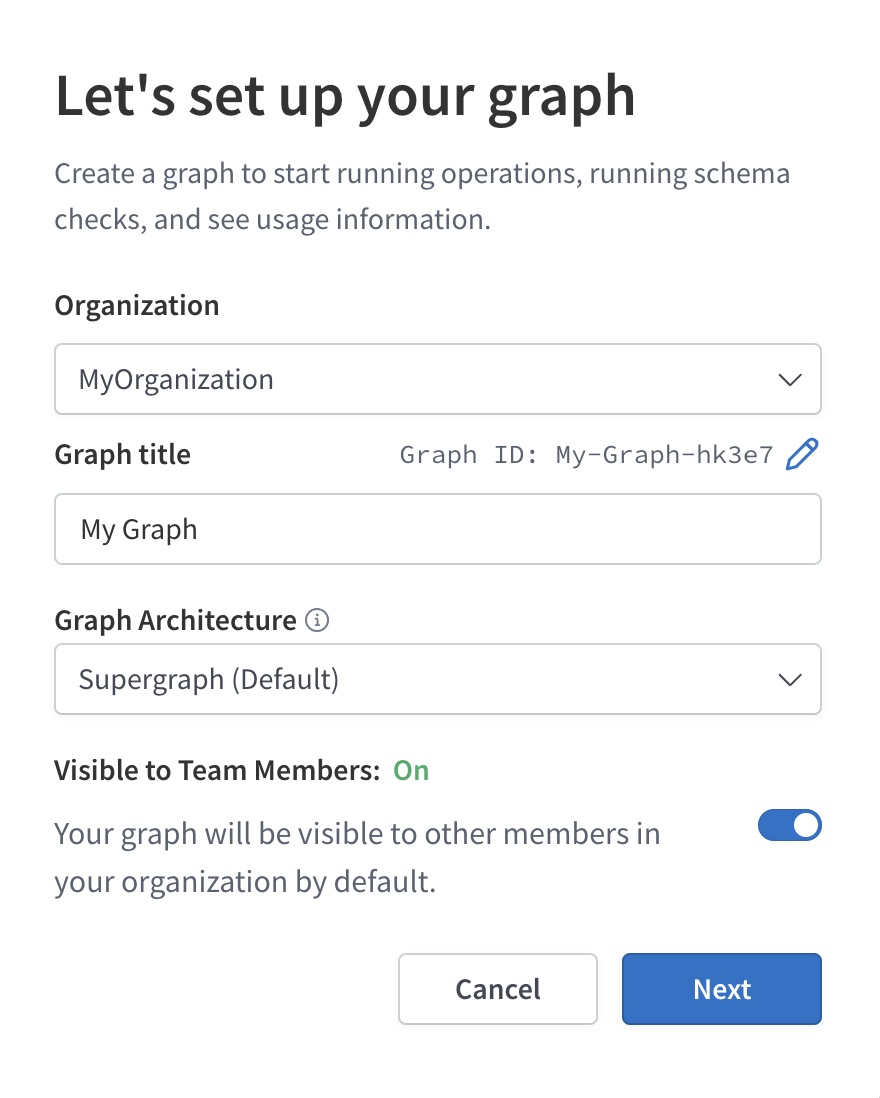Open the MyOrganization dropdown

coord(437,380)
